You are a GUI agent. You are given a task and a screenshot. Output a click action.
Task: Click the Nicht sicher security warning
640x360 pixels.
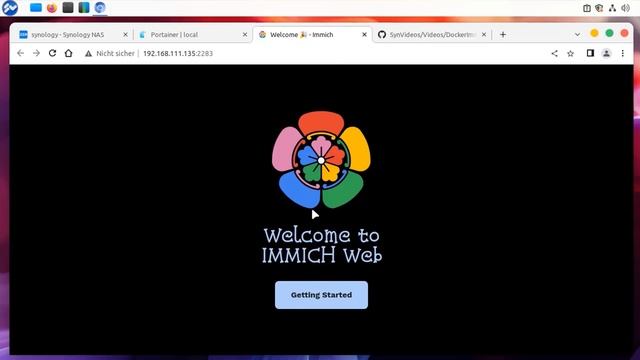point(109,53)
